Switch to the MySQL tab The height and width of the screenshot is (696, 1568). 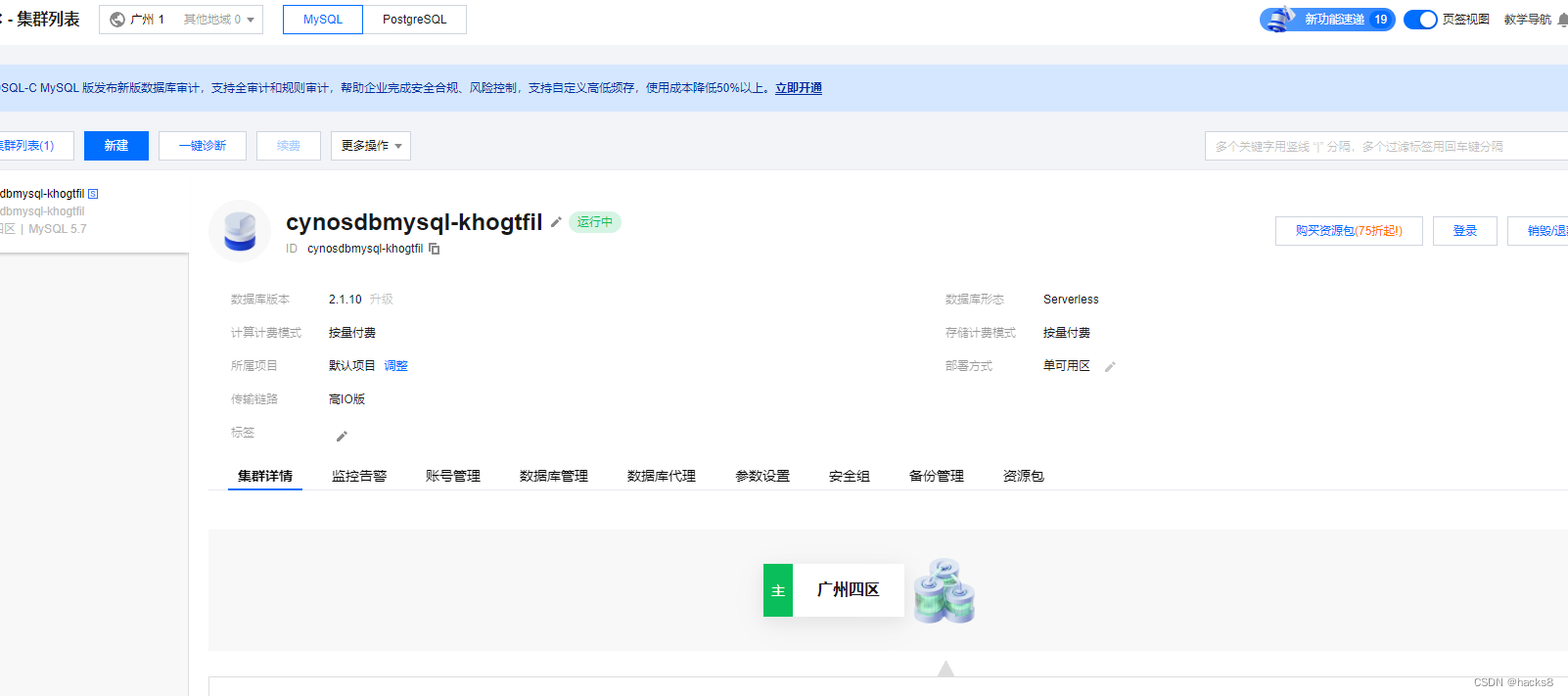[x=323, y=20]
